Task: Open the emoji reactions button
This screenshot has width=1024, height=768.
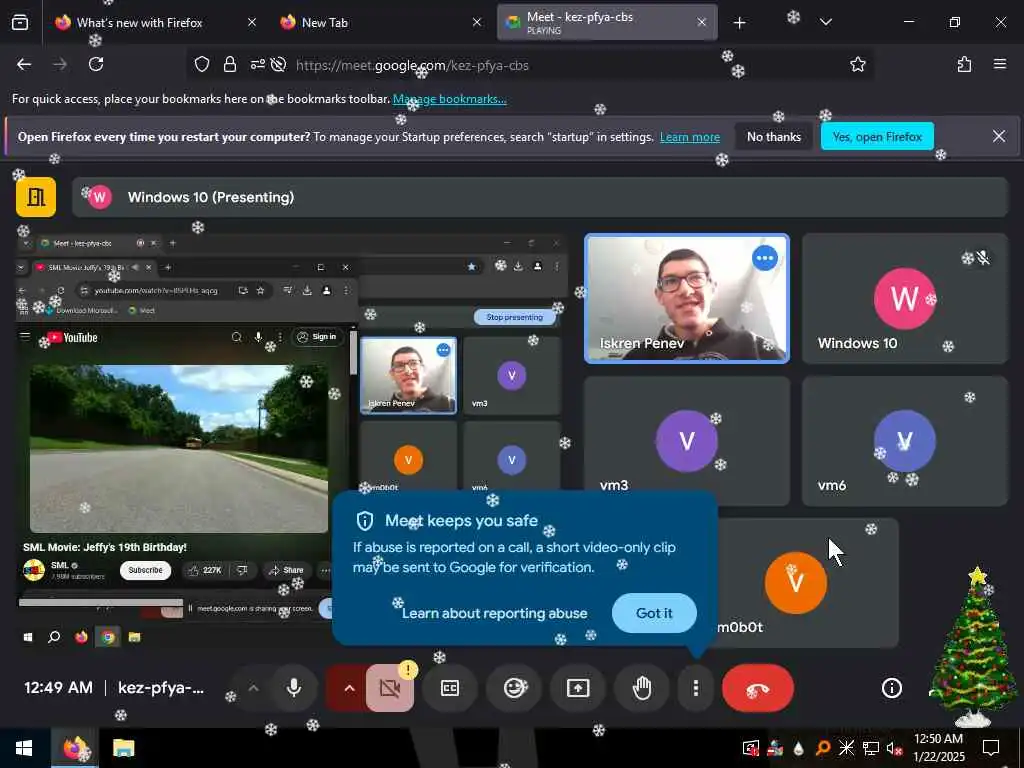Action: click(514, 688)
